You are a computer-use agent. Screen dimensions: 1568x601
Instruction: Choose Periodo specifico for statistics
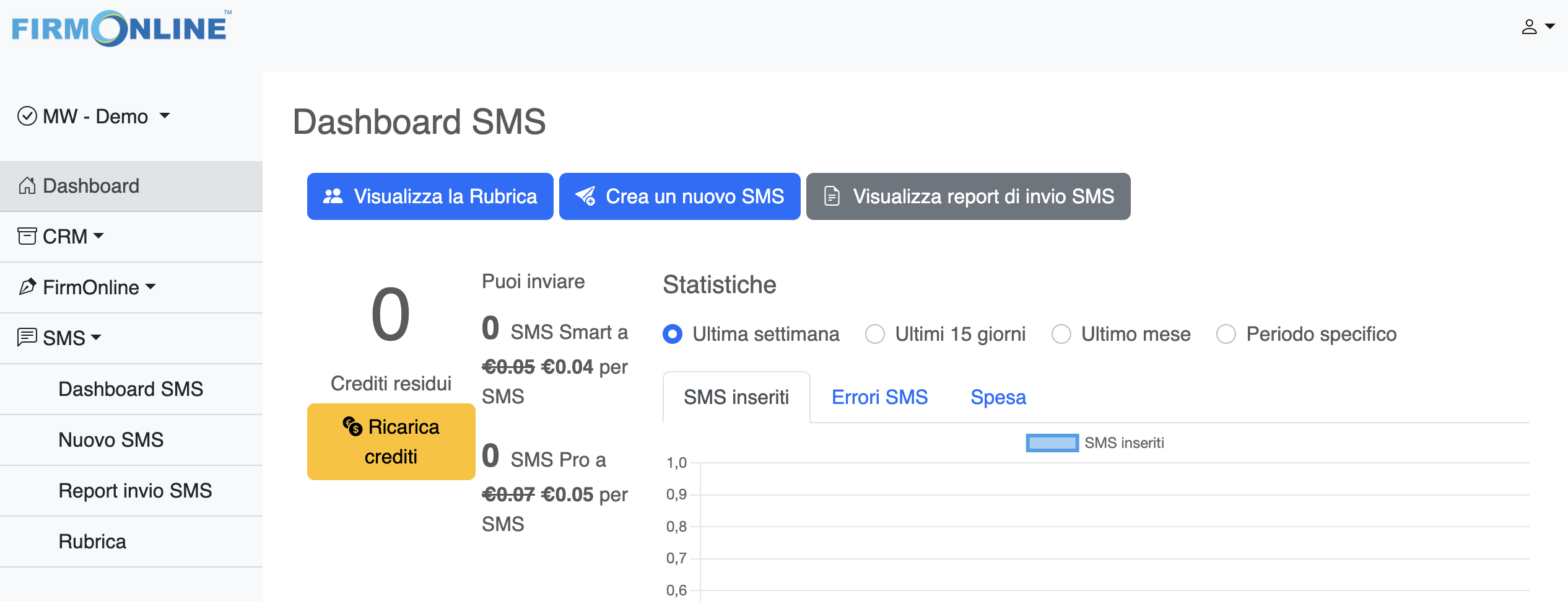[x=1226, y=334]
